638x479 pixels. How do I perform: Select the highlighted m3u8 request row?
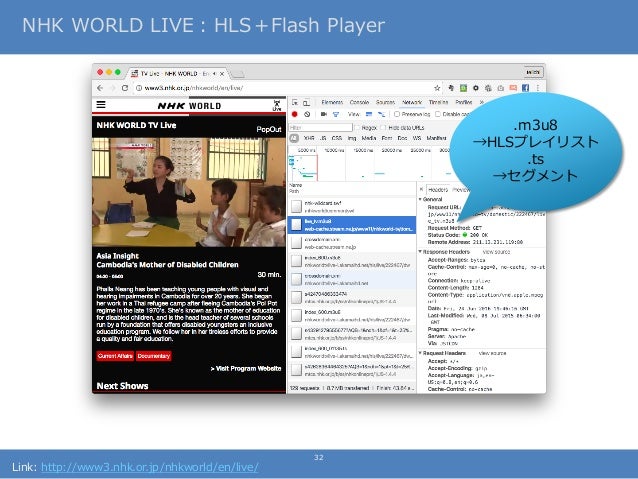tap(352, 225)
